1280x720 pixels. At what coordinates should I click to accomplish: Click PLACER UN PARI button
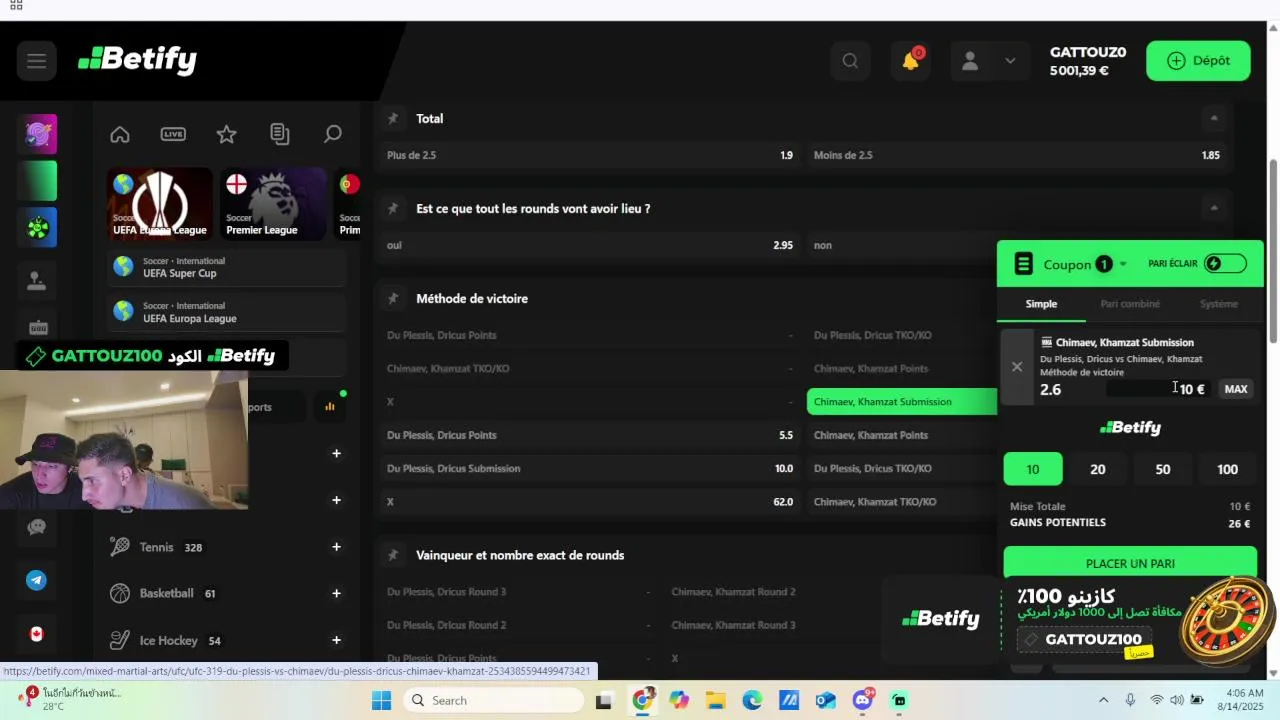pyautogui.click(x=1130, y=563)
